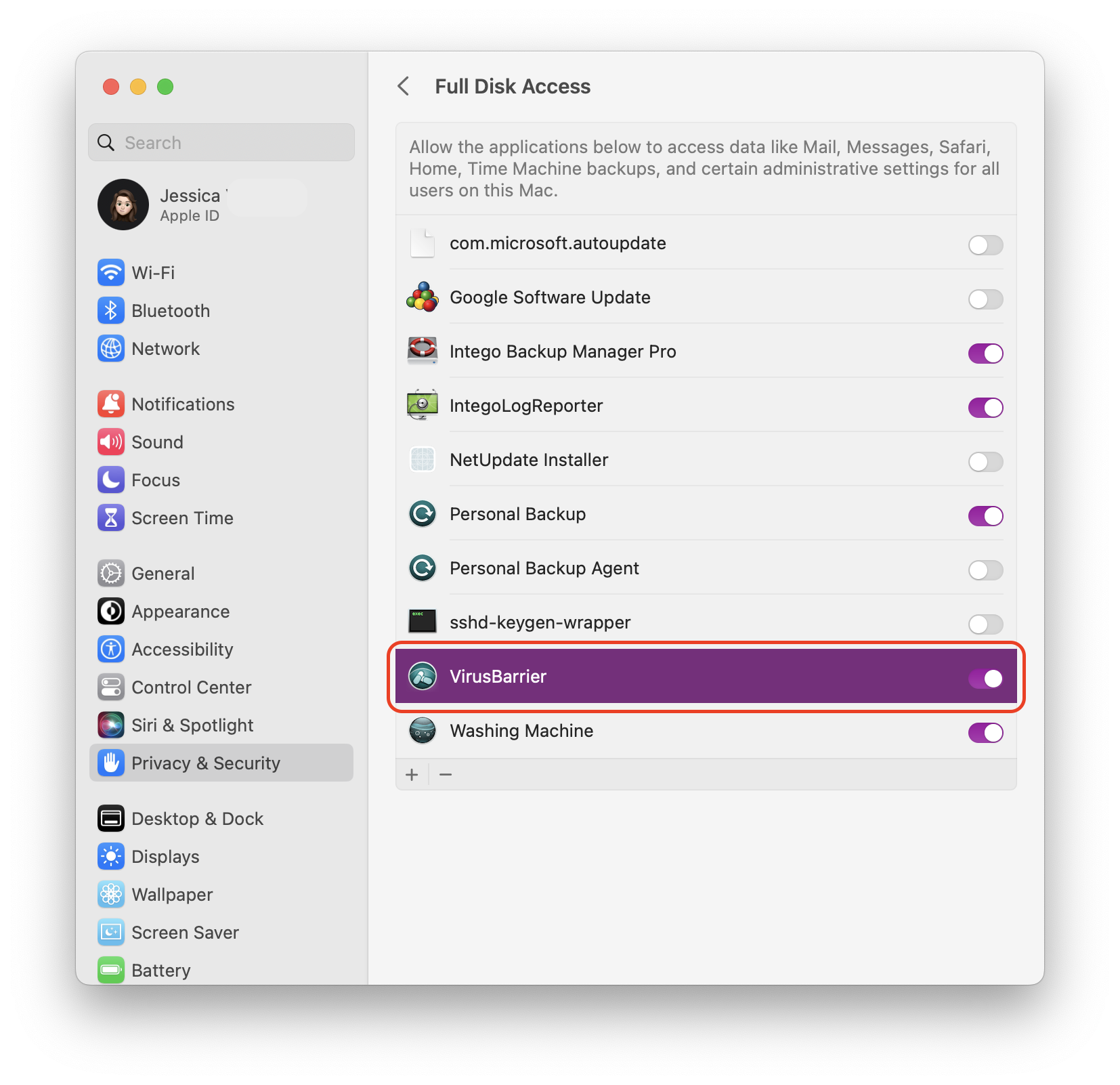
Task: Open Control Center settings
Action: [x=221, y=687]
